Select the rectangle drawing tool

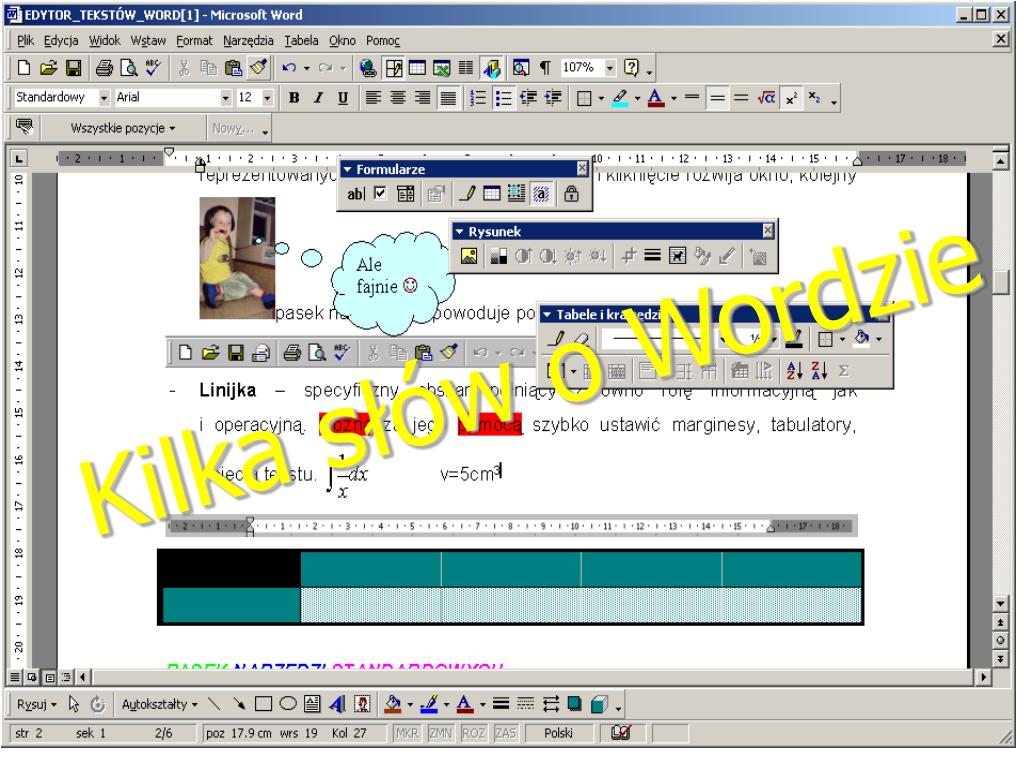[263, 704]
